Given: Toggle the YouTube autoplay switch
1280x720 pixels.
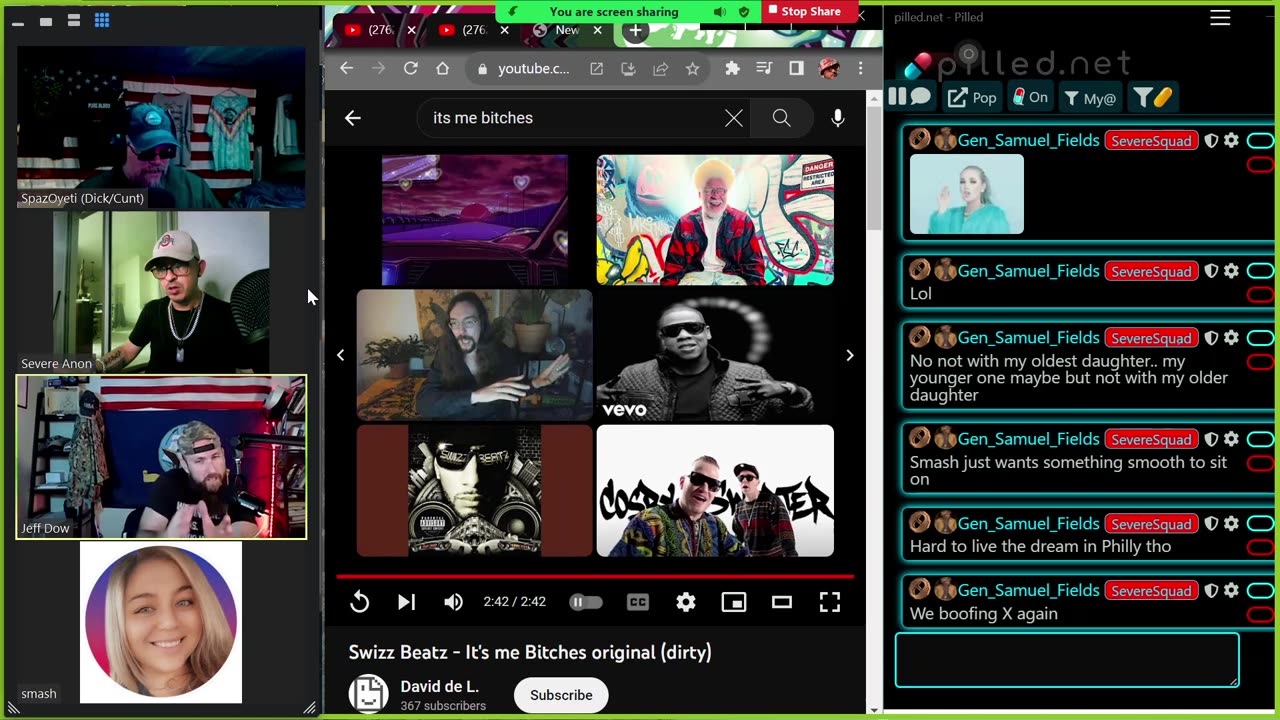Looking at the screenshot, I should pyautogui.click(x=586, y=602).
